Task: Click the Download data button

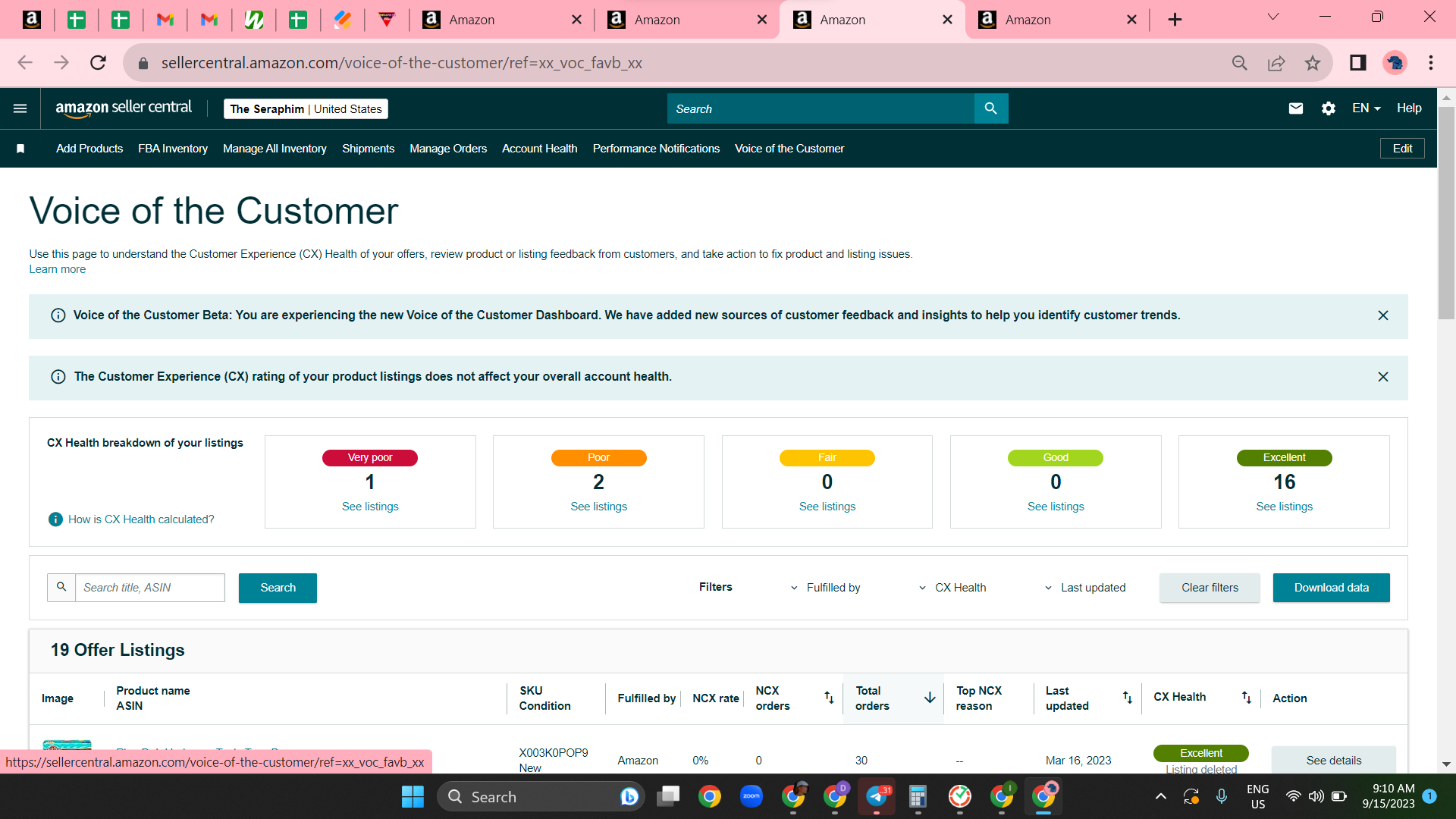Action: point(1331,588)
